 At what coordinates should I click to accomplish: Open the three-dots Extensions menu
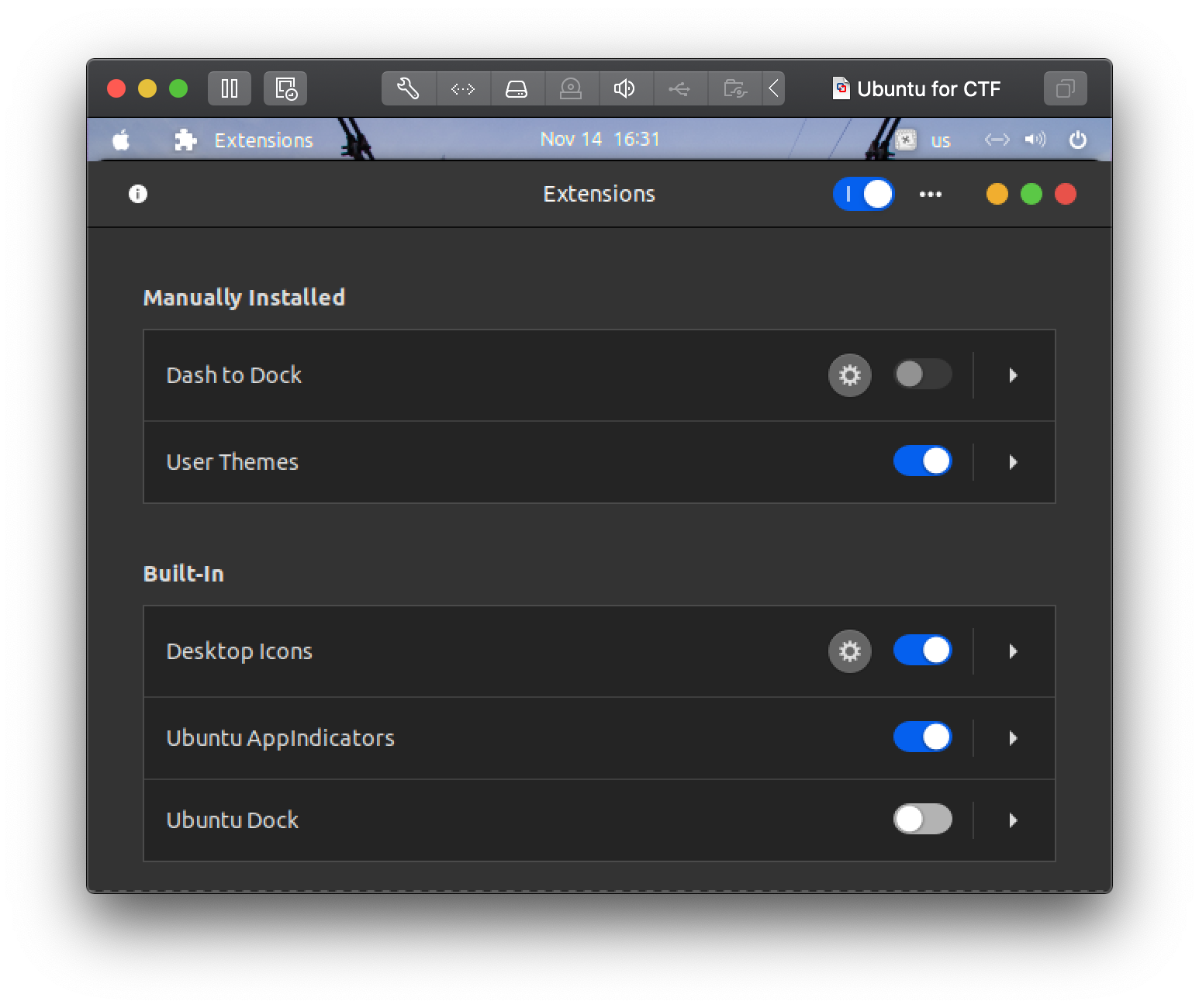(931, 195)
